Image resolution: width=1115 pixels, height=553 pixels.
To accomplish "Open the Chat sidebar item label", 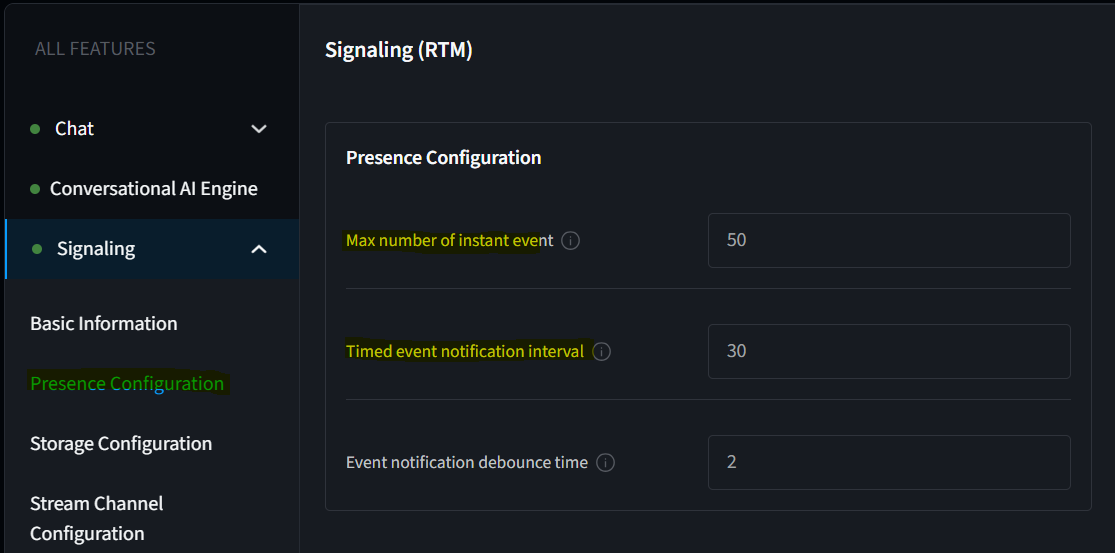I will [x=75, y=129].
